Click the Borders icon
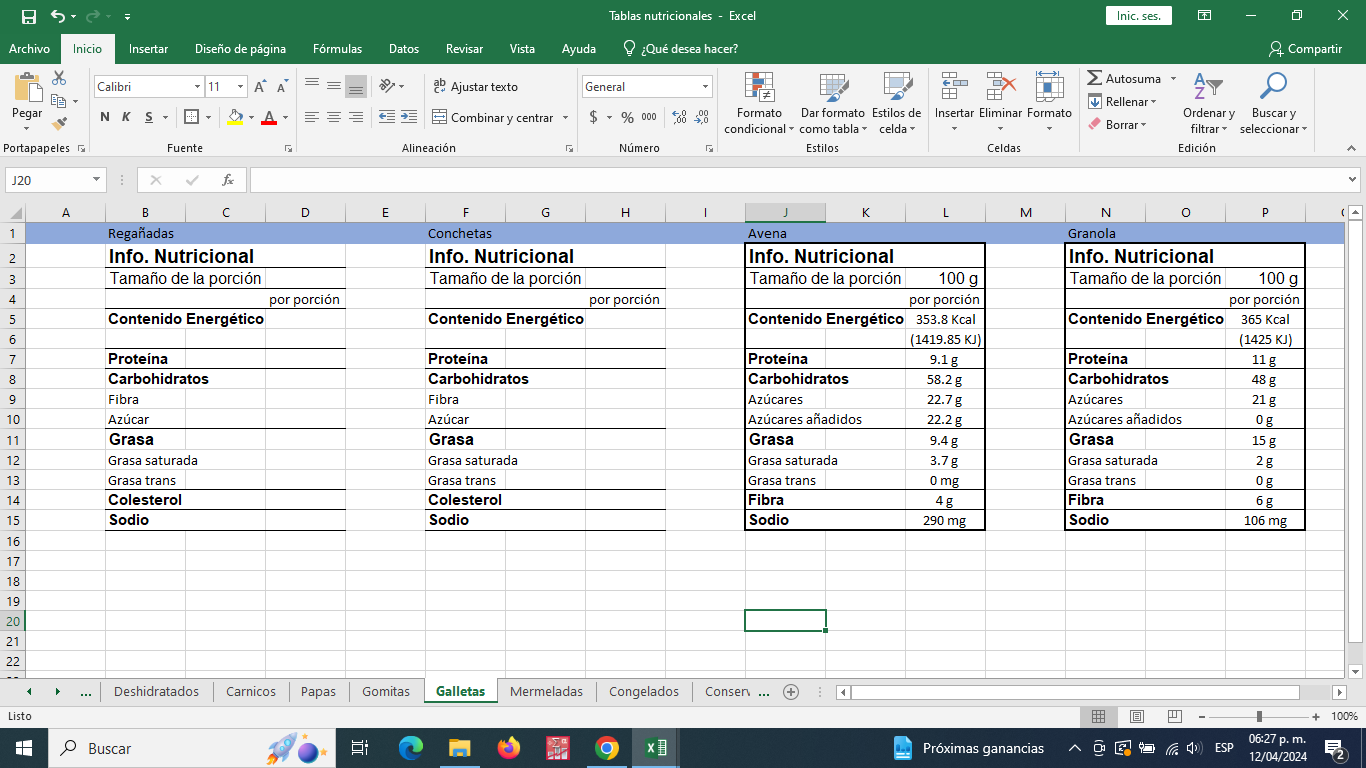This screenshot has width=1366, height=768. pos(192,117)
